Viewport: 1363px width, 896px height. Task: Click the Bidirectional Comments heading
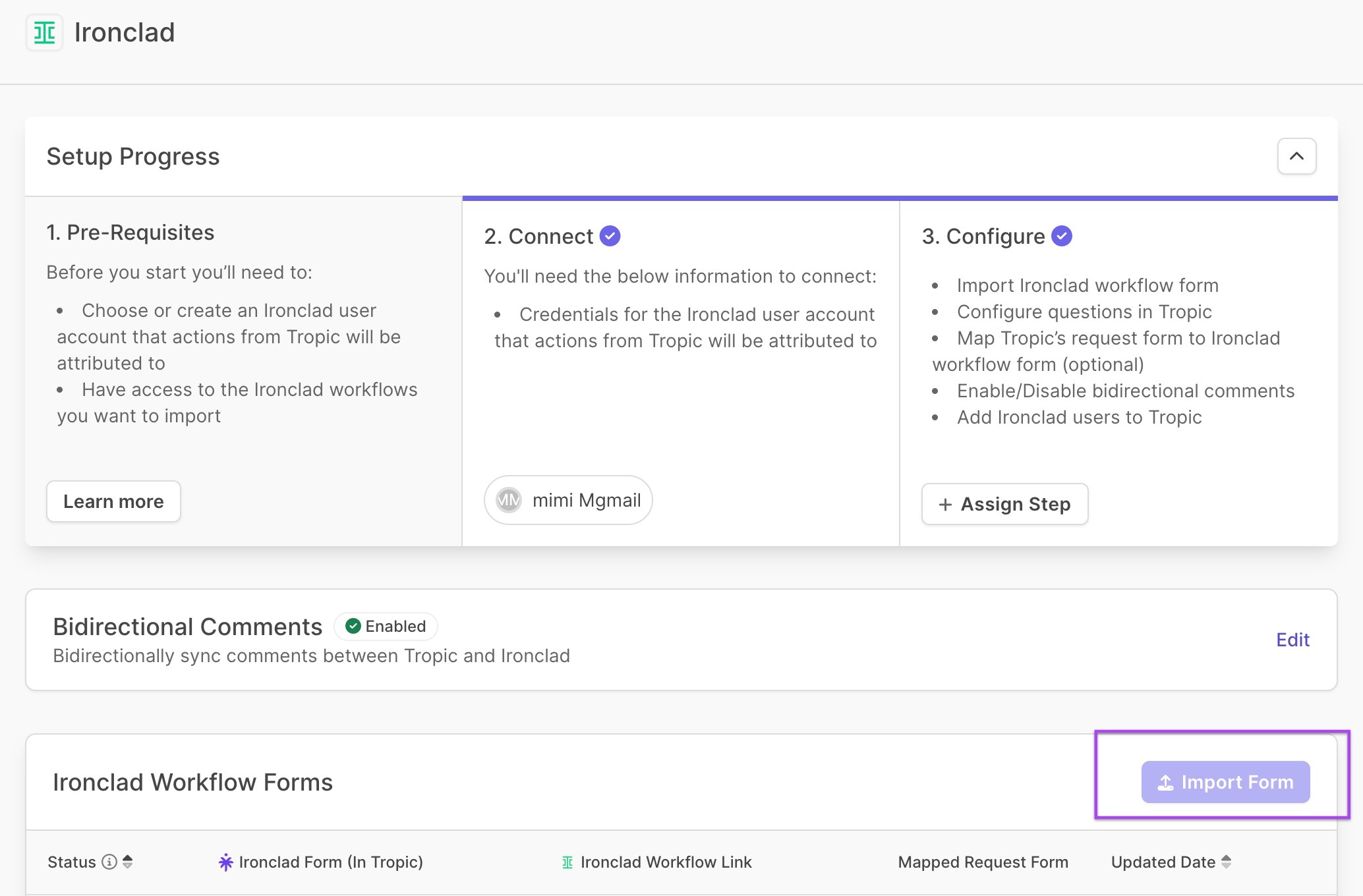(188, 627)
